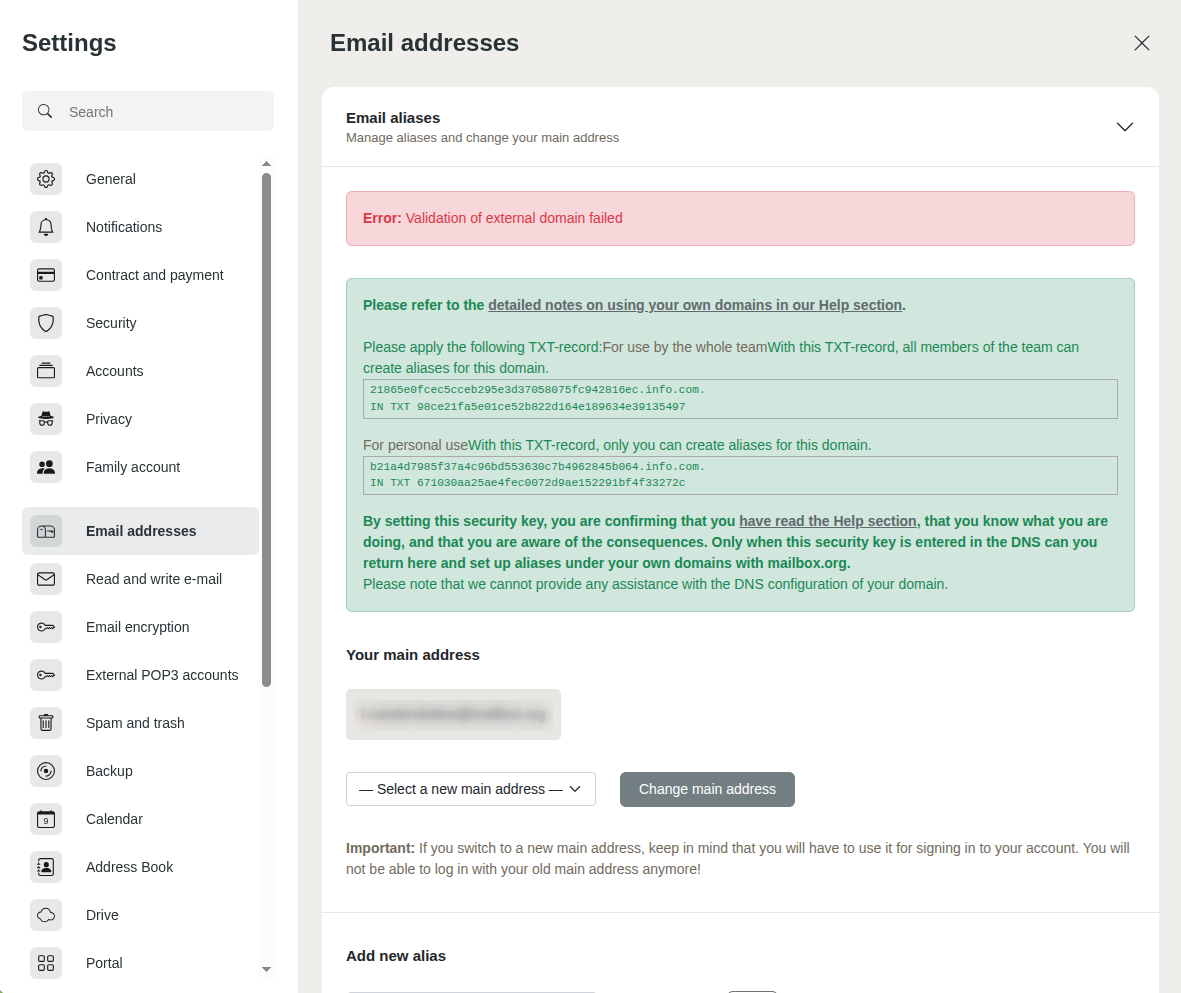Open Contract and payment via the card icon
1181x993 pixels.
[x=46, y=275]
